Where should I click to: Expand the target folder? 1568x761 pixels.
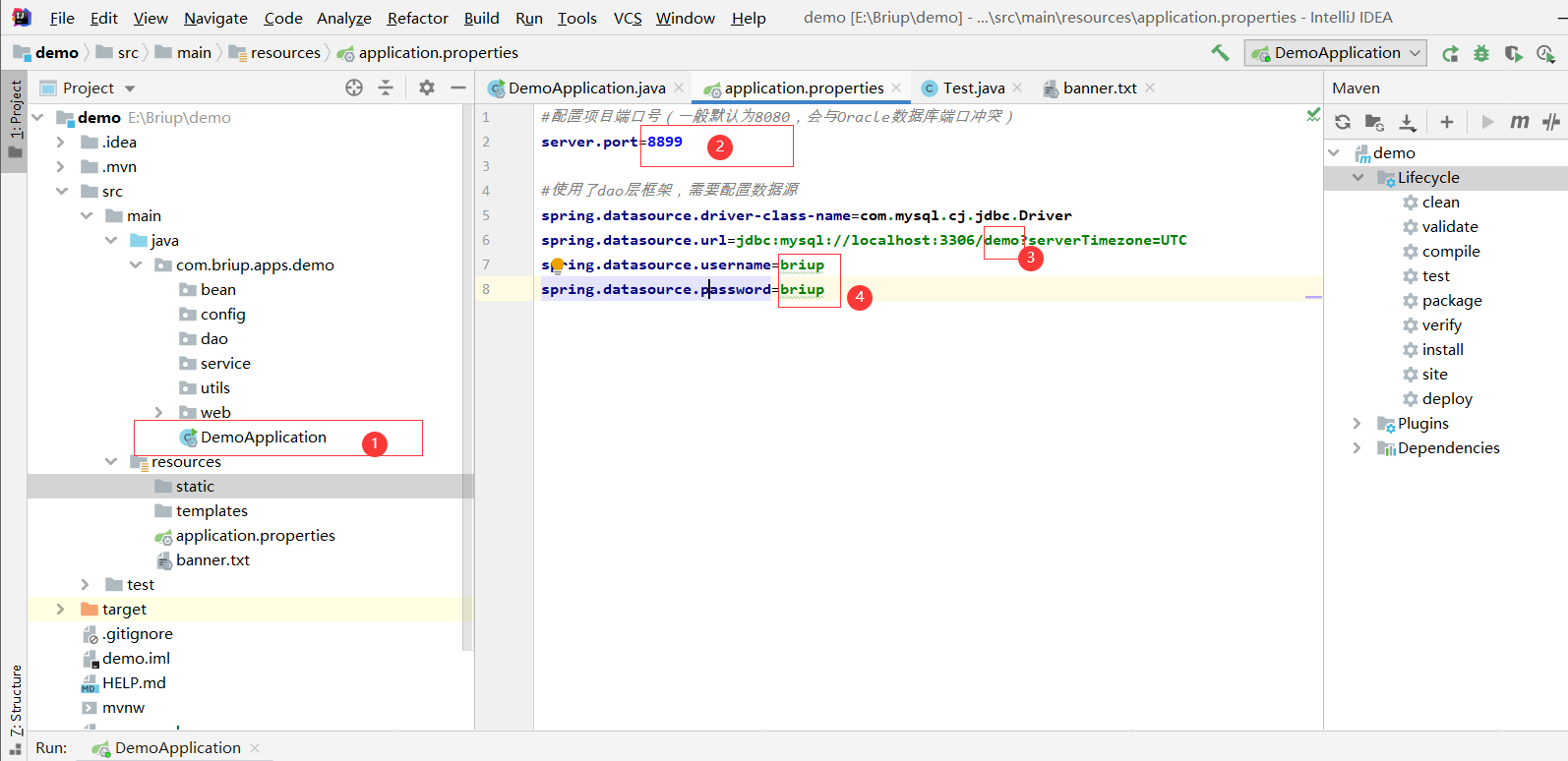click(x=60, y=609)
